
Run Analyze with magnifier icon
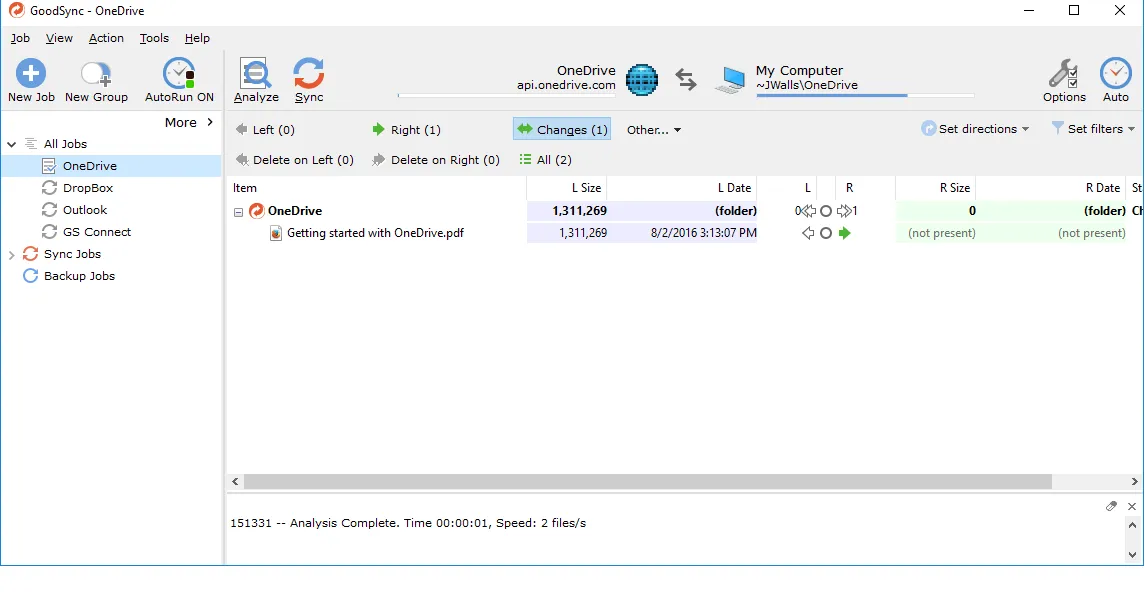256,73
